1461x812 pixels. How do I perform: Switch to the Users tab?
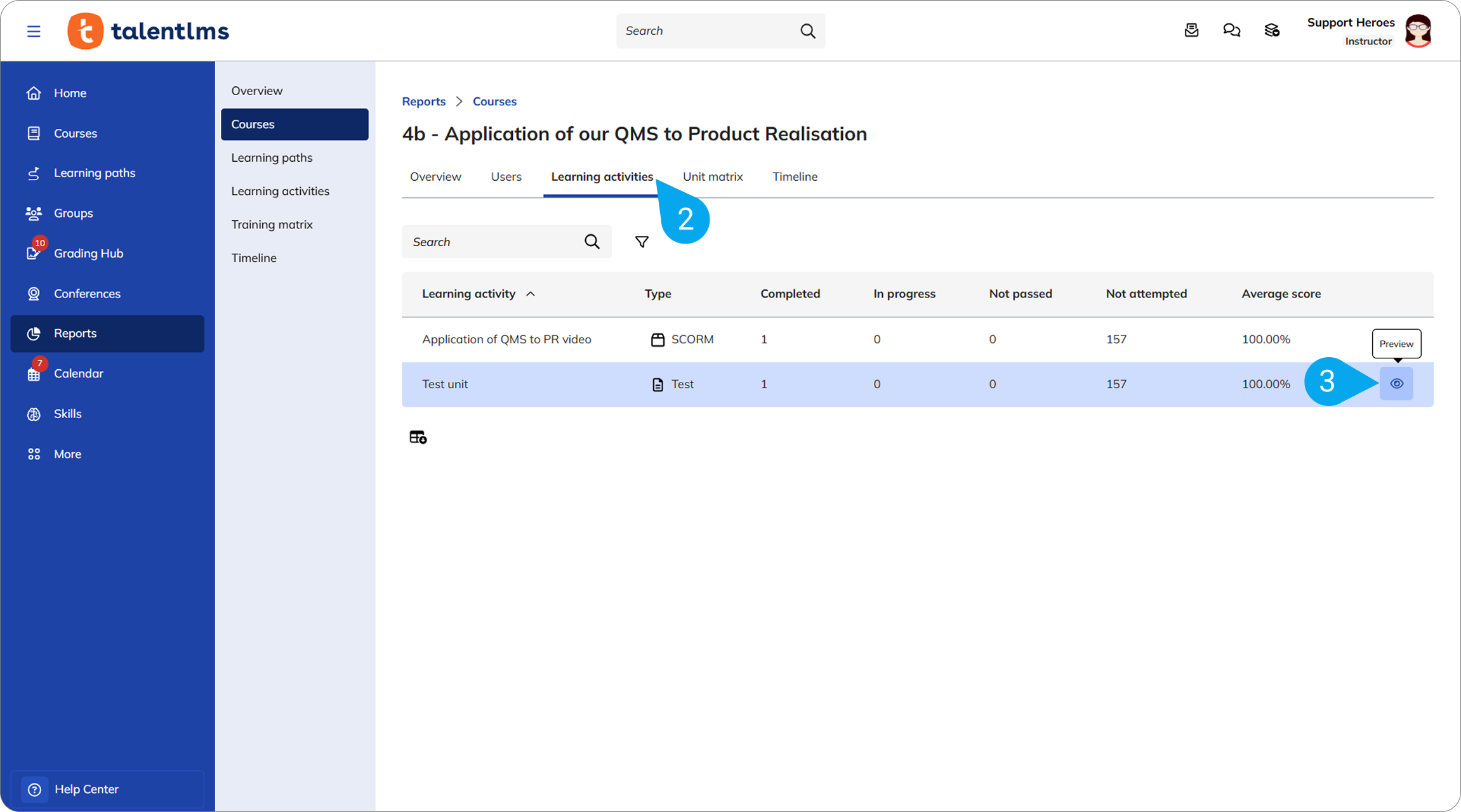(x=506, y=177)
